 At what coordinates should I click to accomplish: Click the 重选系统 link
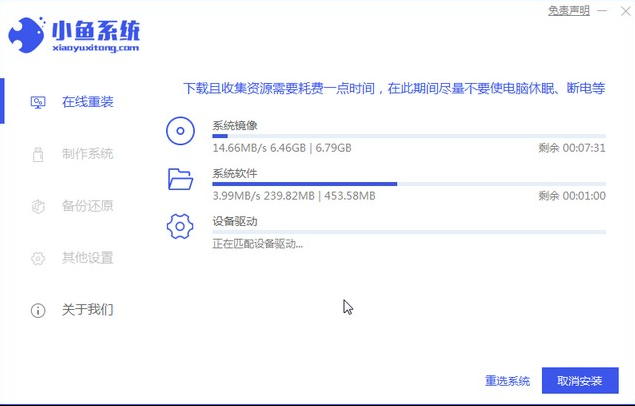(507, 381)
